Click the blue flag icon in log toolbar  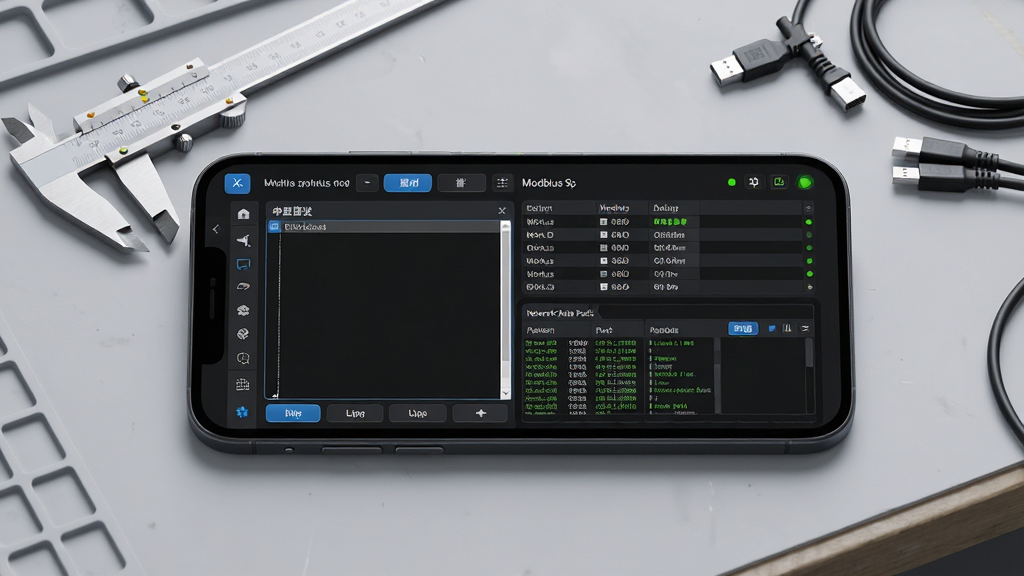coord(772,328)
